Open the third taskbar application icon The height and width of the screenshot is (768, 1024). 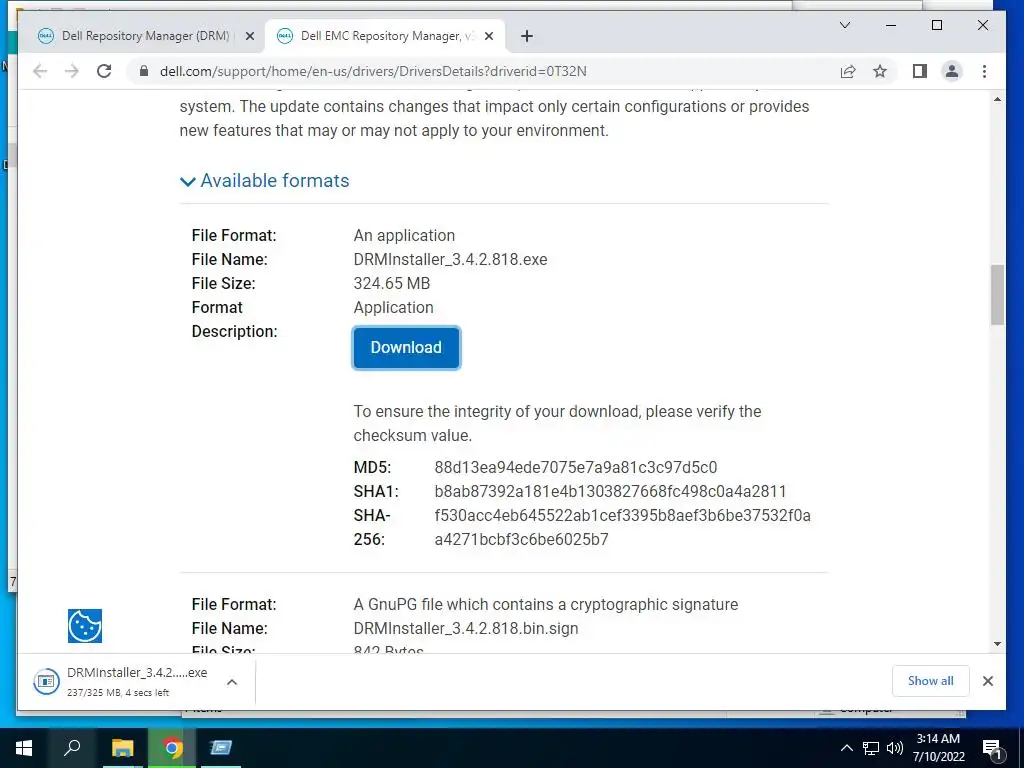point(221,748)
